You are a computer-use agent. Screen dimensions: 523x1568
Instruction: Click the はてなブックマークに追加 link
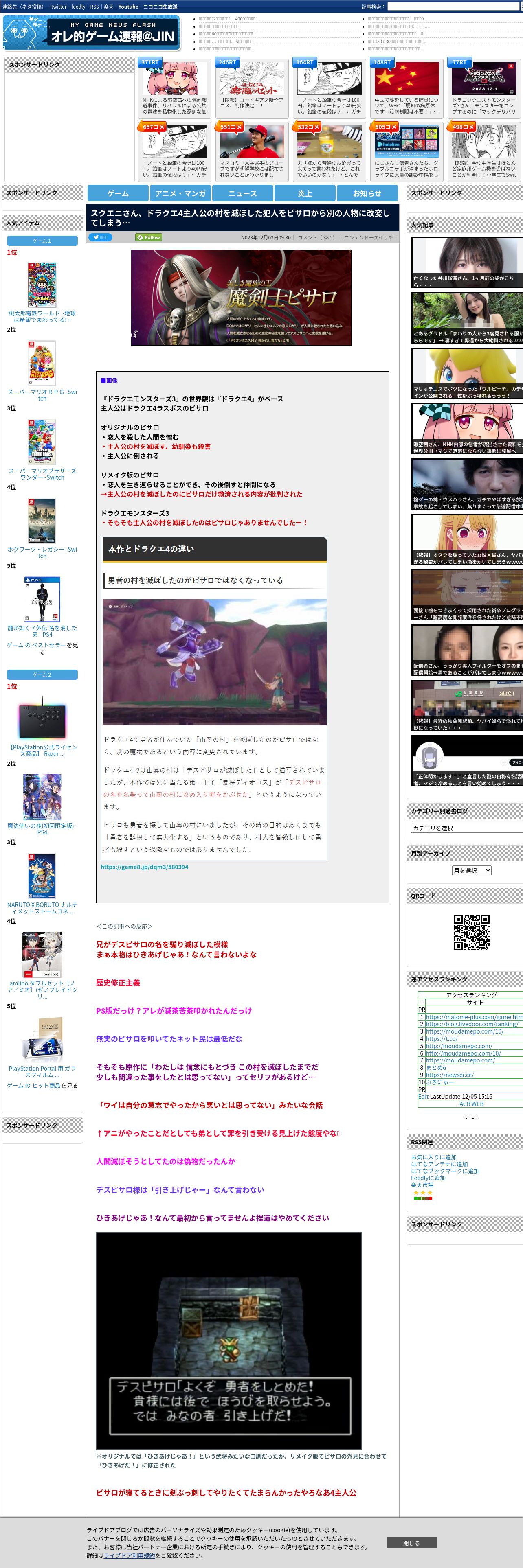pos(445,1171)
